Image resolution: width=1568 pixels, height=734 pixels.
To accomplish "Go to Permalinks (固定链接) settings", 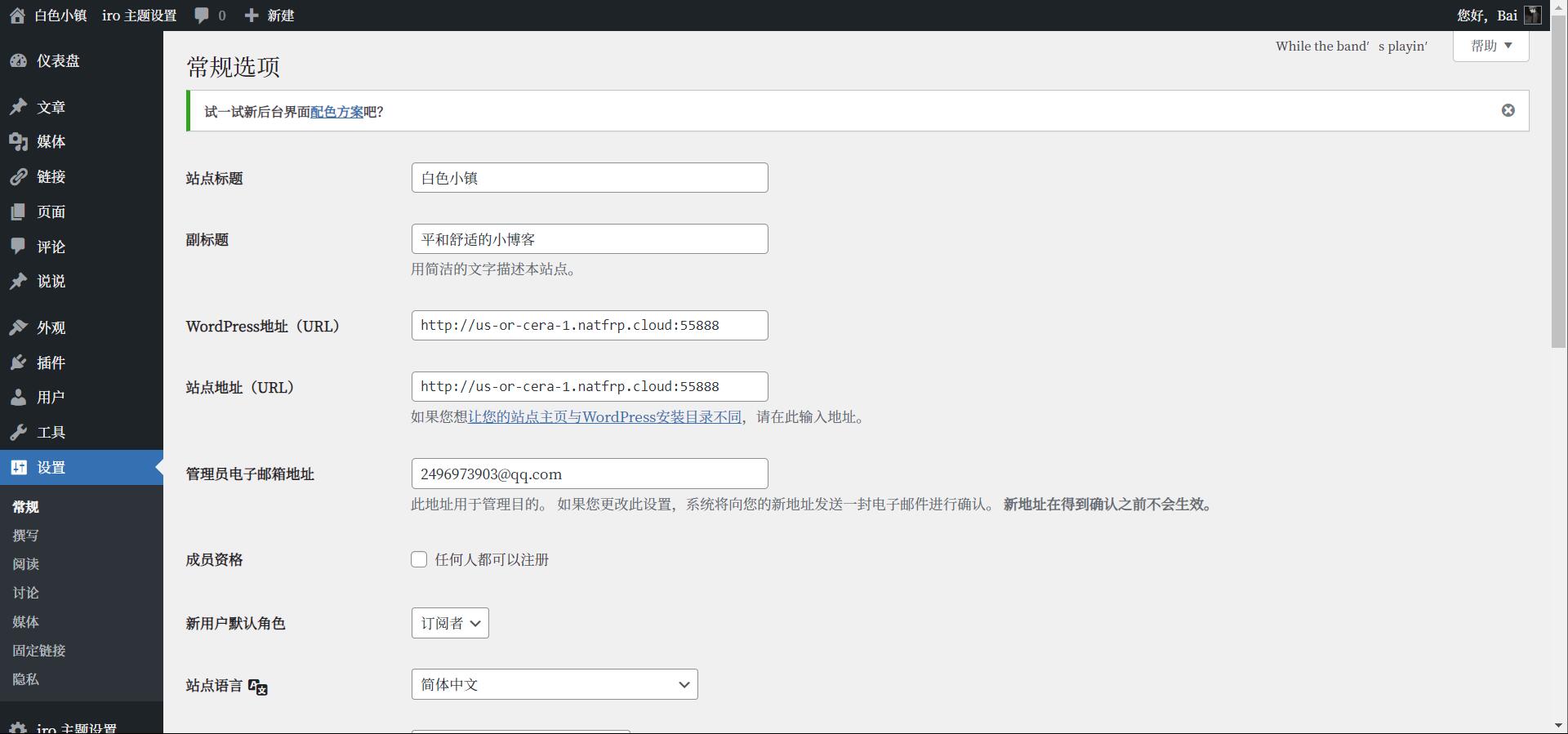I will pos(39,651).
